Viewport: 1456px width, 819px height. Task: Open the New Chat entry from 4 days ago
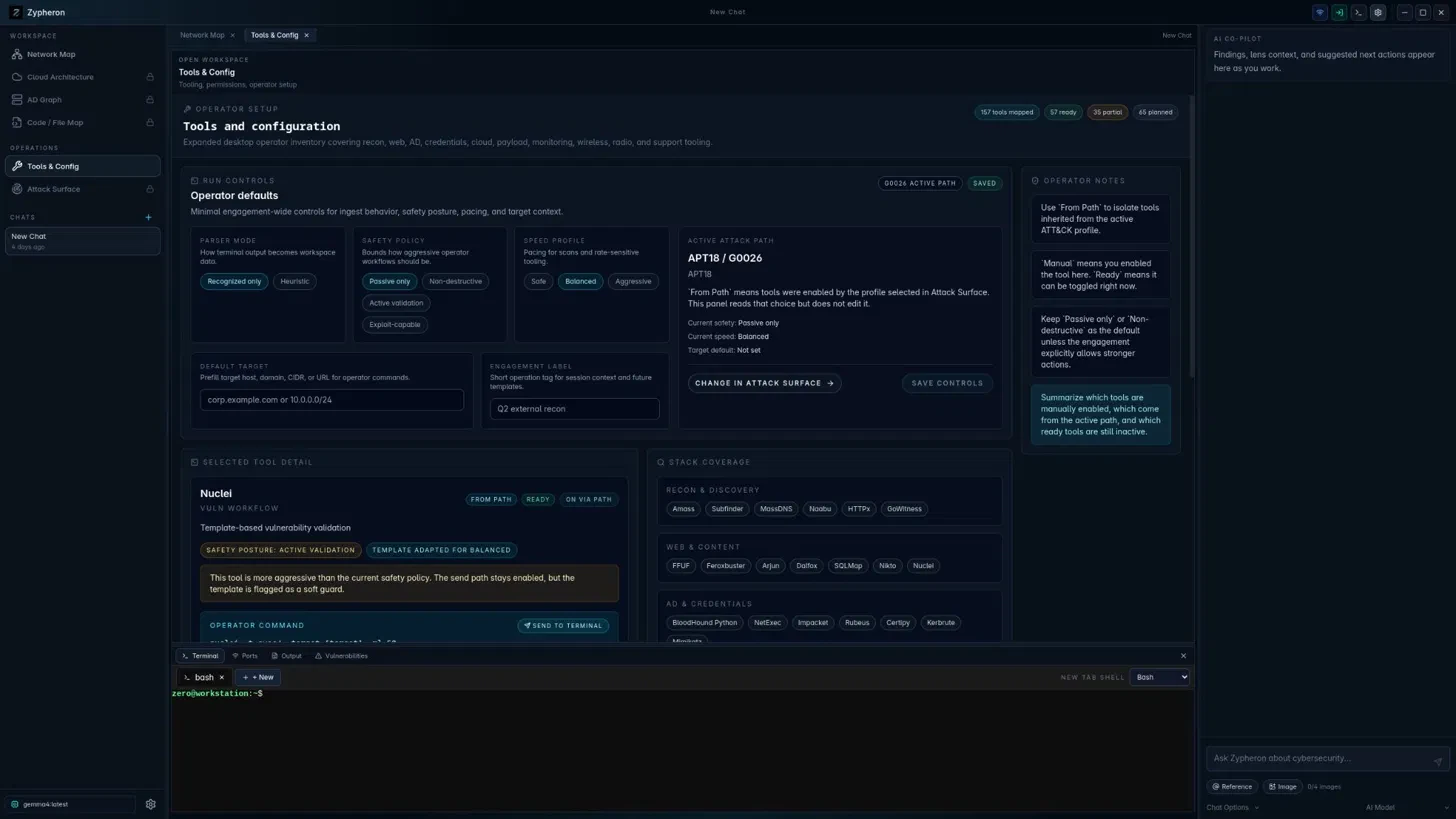[x=82, y=241]
